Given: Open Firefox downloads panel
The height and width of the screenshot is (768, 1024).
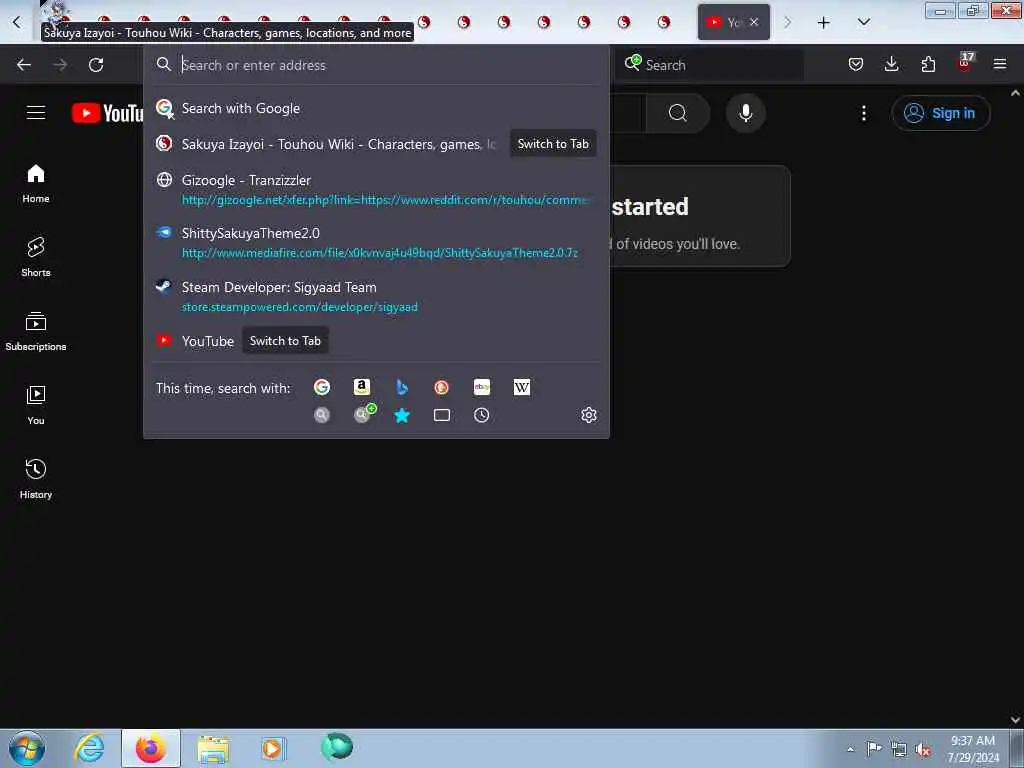Looking at the screenshot, I should tap(891, 64).
